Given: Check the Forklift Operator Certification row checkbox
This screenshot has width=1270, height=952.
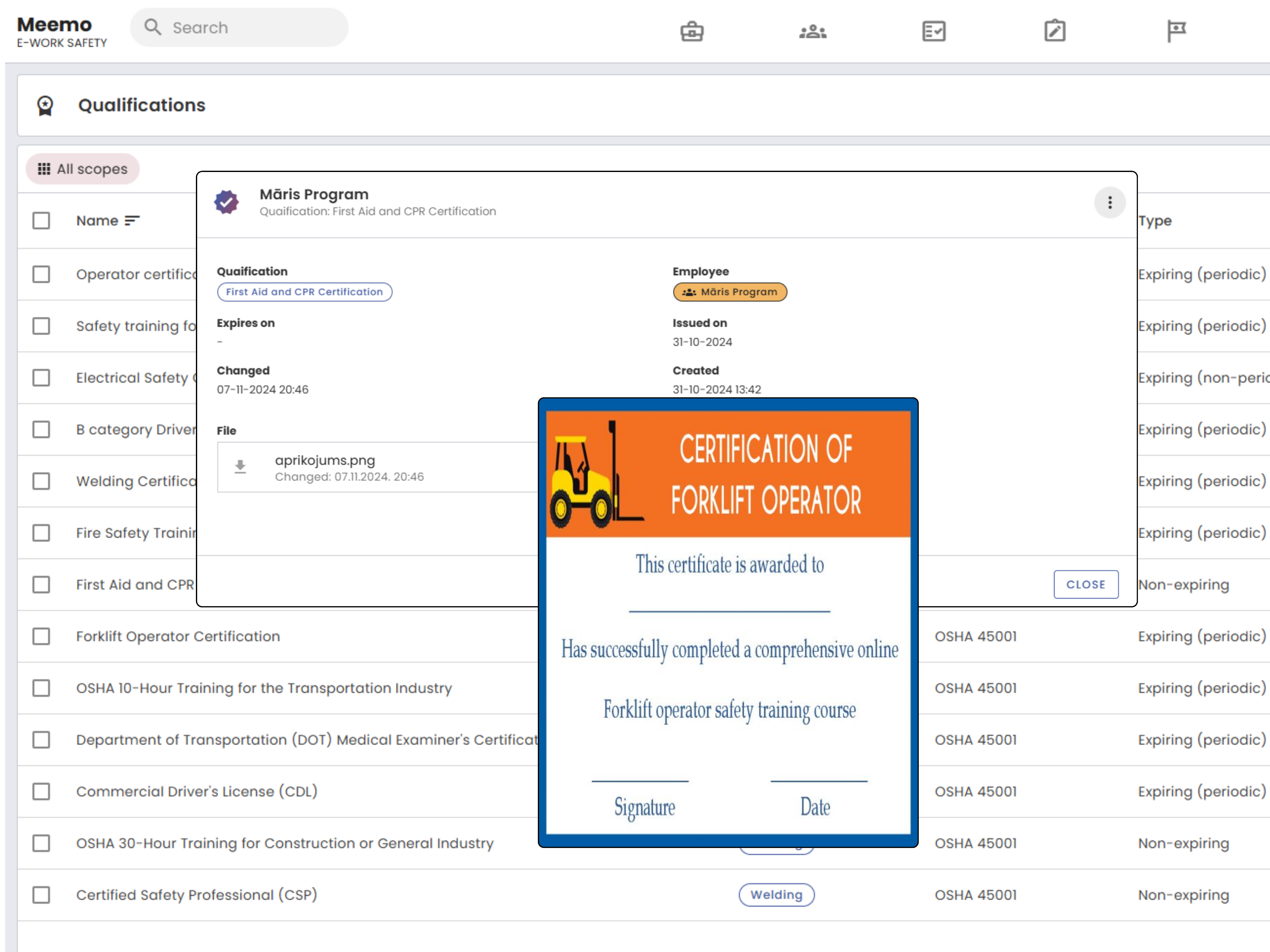Looking at the screenshot, I should [41, 636].
